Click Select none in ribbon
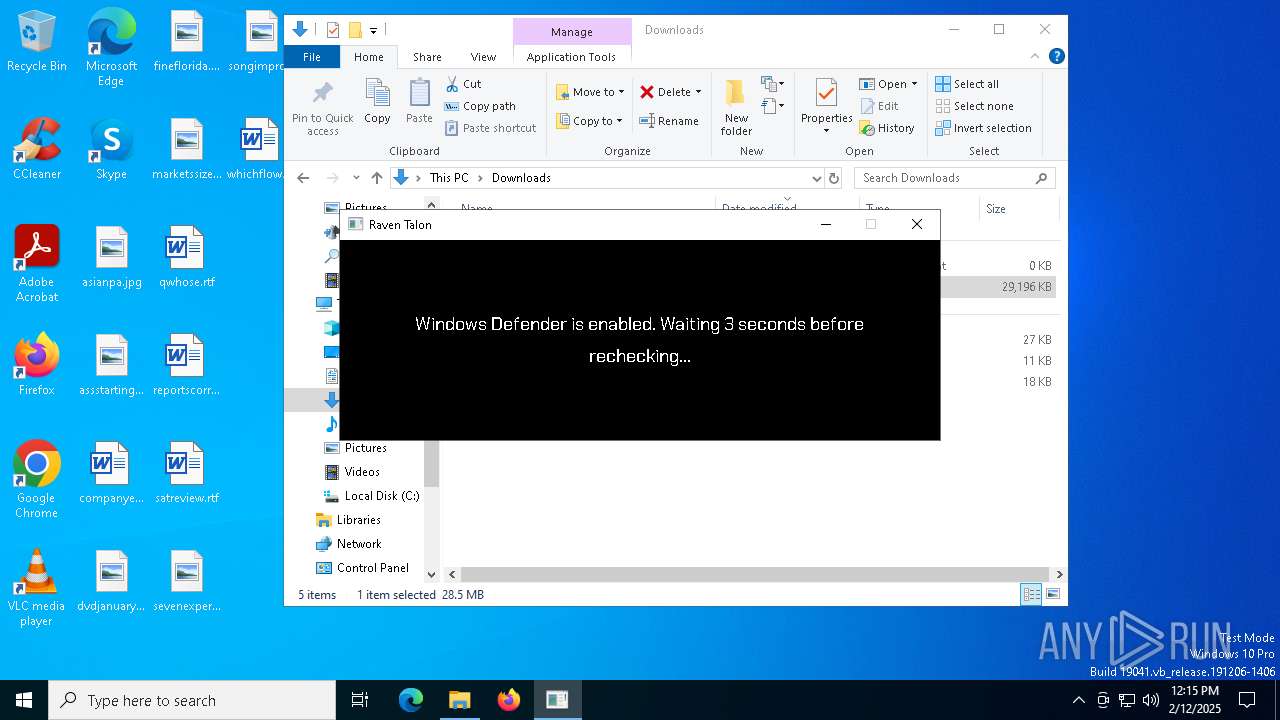The image size is (1280, 720). pos(974,106)
